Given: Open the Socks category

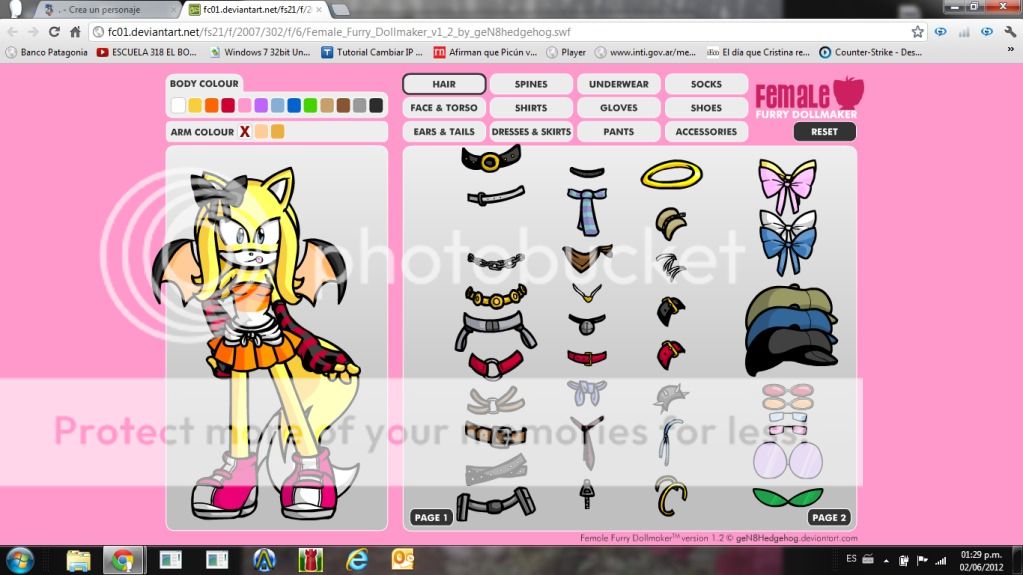Looking at the screenshot, I should point(706,84).
